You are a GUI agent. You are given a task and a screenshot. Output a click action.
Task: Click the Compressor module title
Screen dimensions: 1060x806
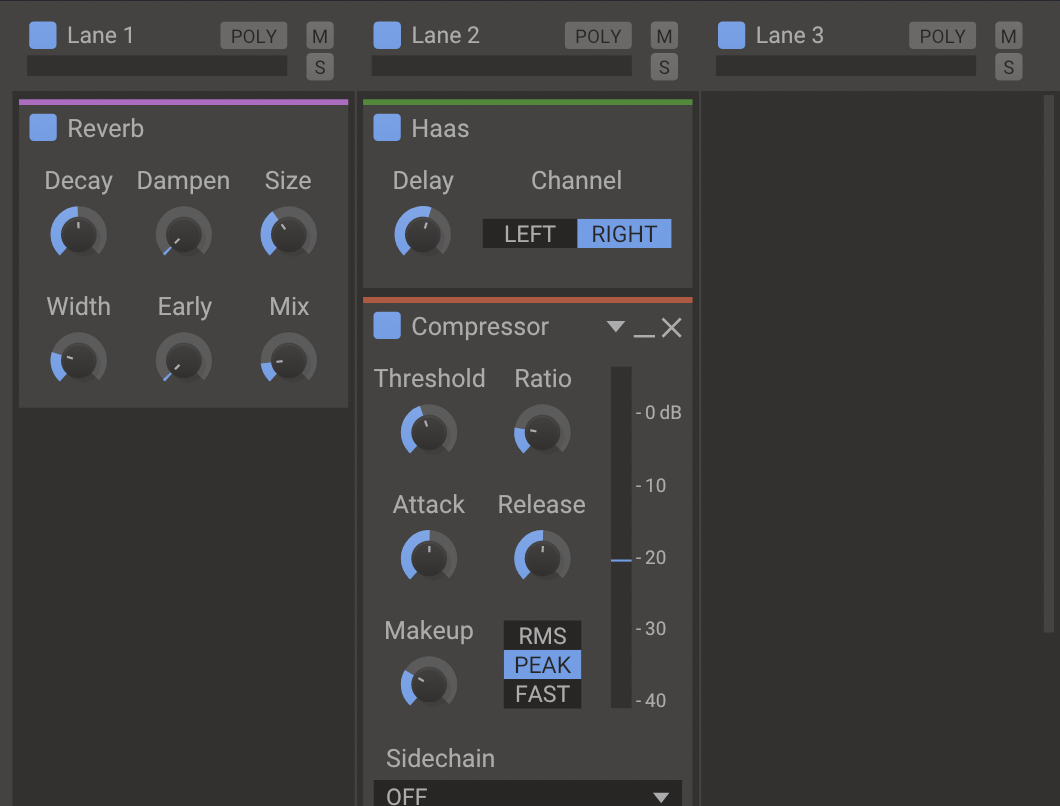point(480,327)
